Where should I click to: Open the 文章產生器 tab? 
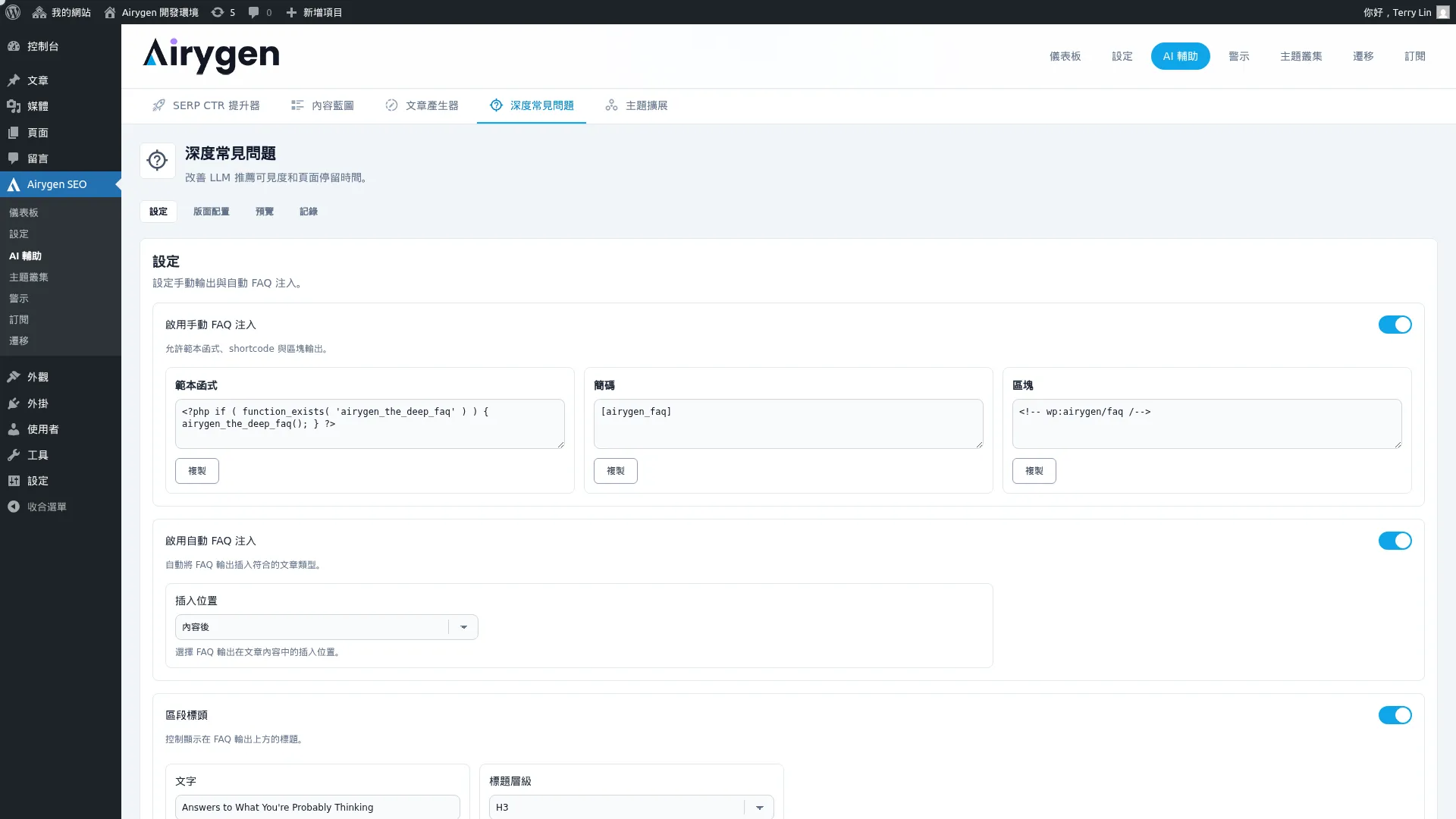click(422, 105)
